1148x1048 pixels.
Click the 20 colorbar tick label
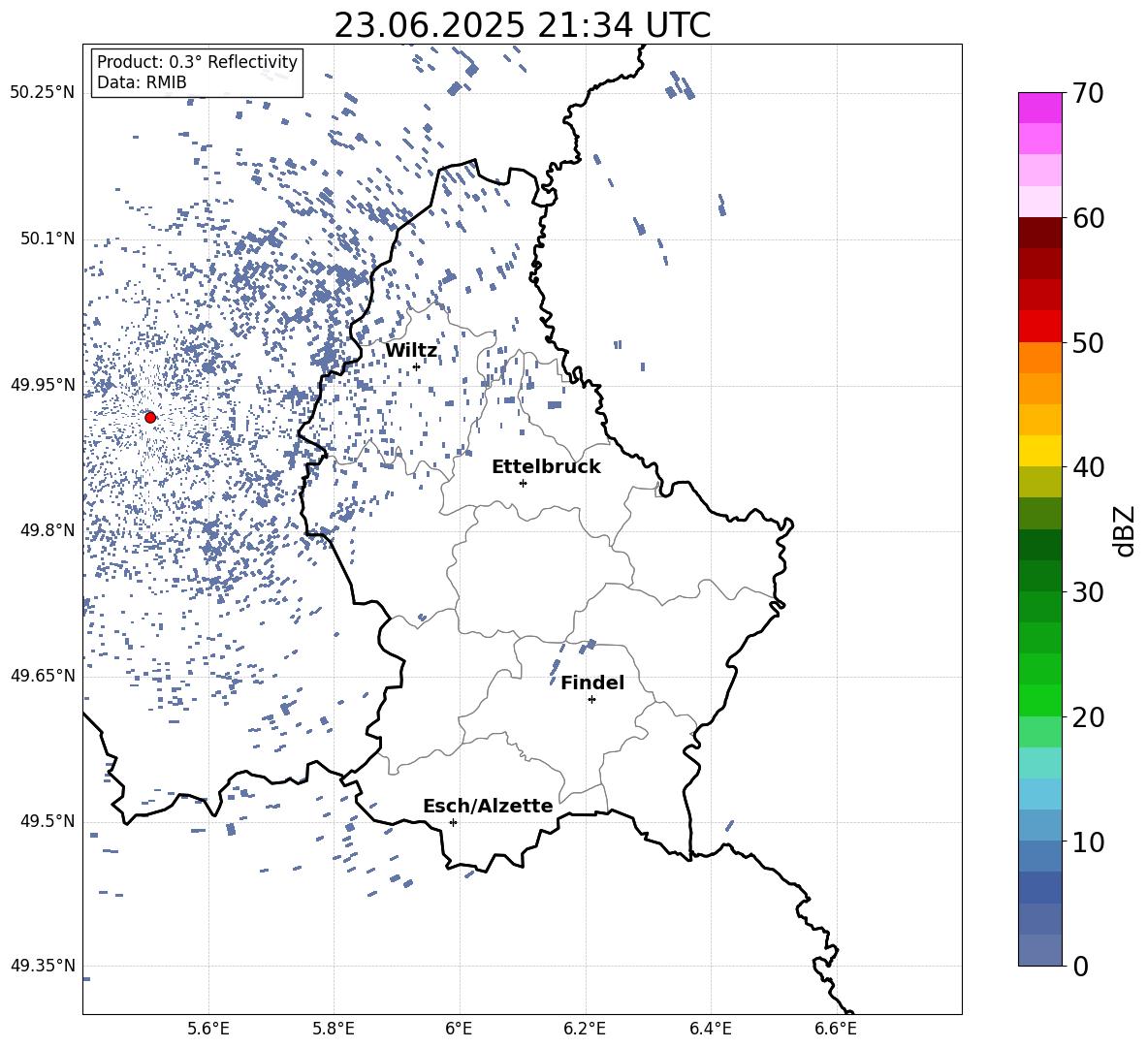coord(1088,717)
